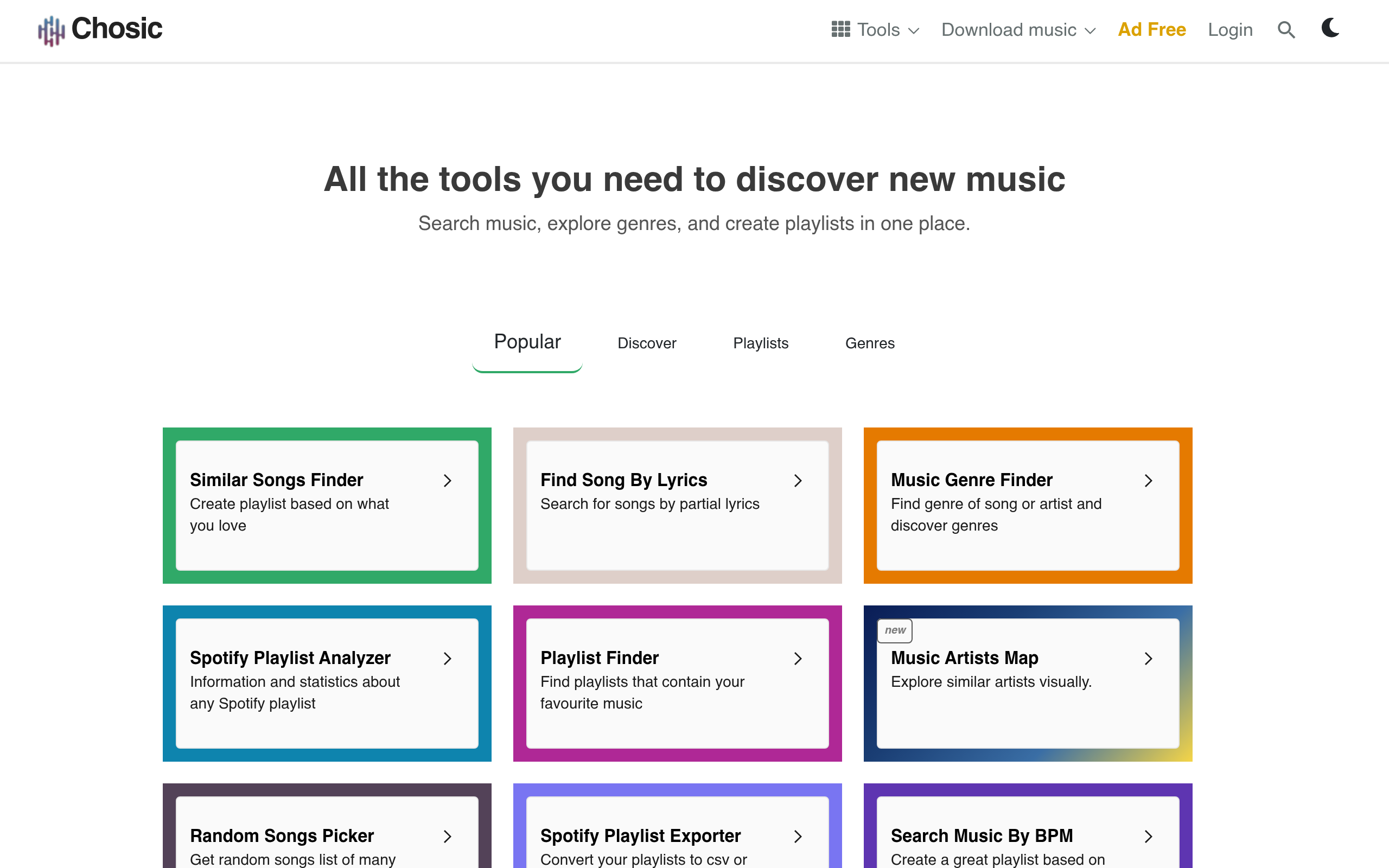Open Similar Songs Finder tool title

277,480
